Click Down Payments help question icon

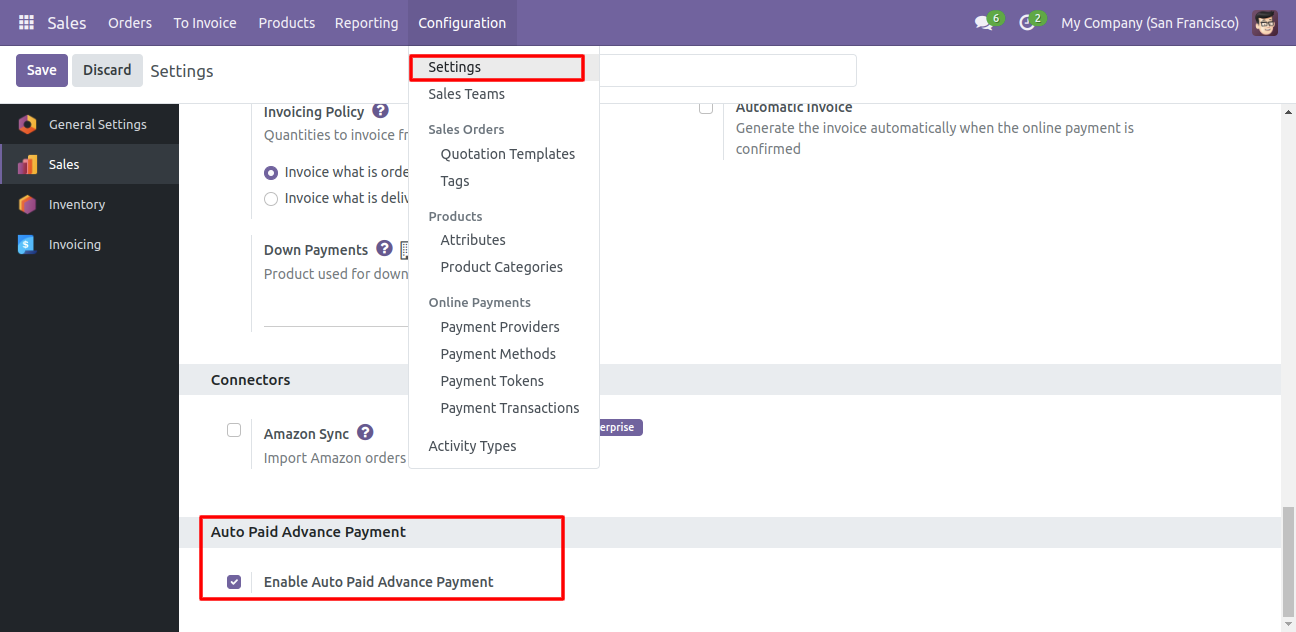point(384,249)
